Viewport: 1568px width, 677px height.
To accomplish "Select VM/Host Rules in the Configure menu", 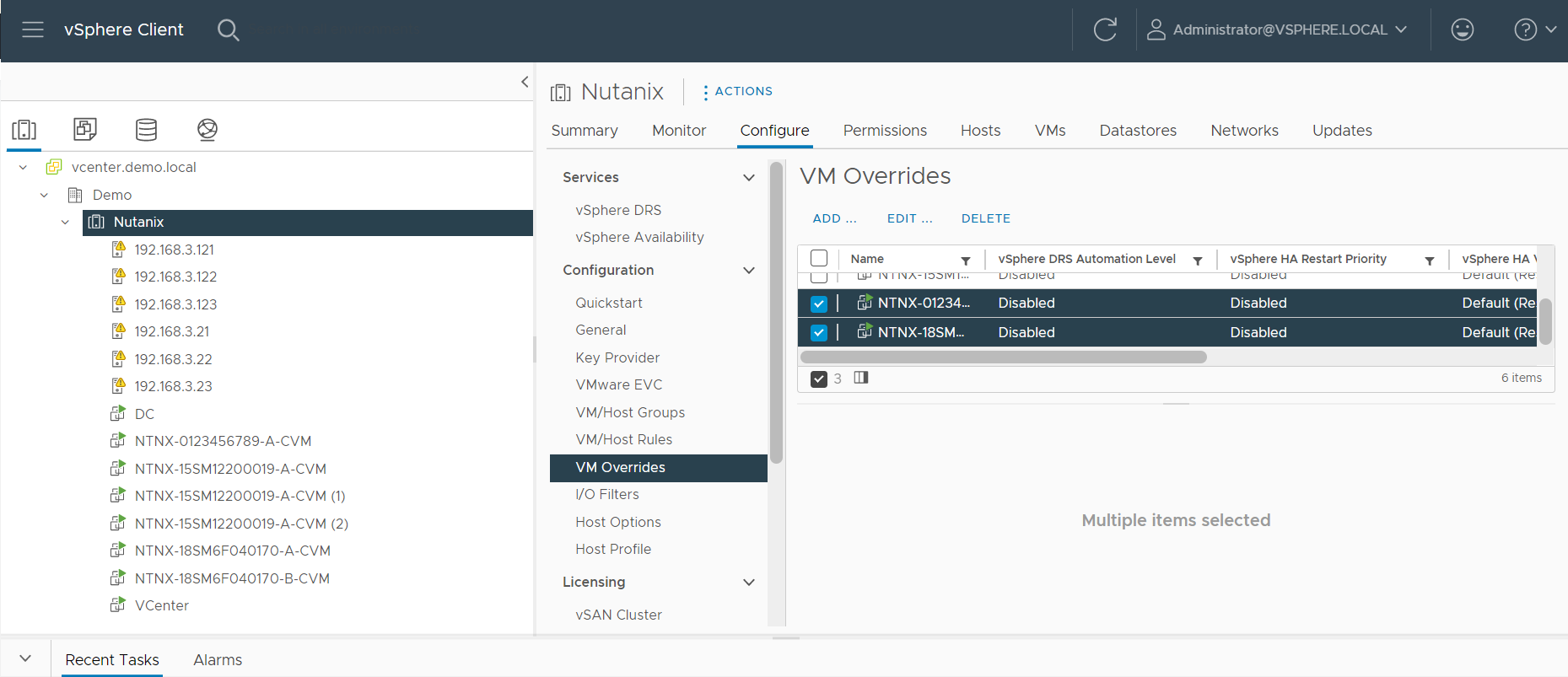I will (x=623, y=439).
